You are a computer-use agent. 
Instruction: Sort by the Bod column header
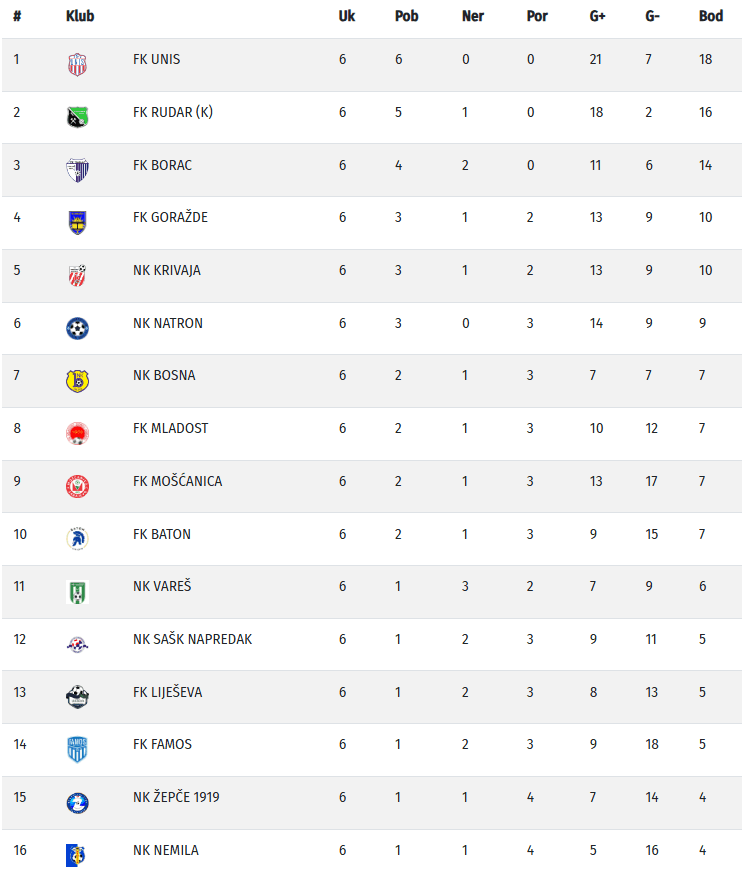point(711,16)
